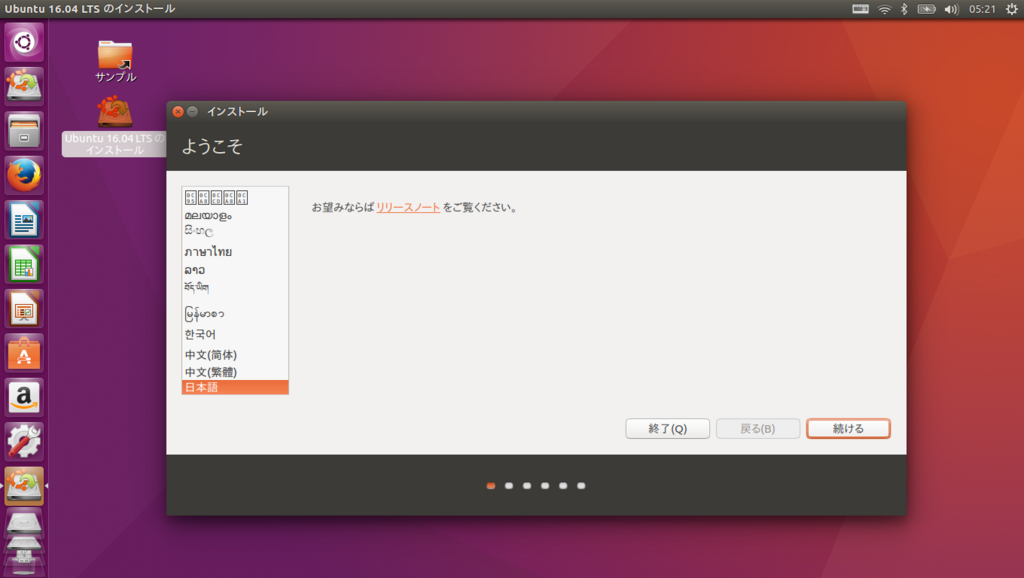The height and width of the screenshot is (578, 1024).
Task: Minimize the インストール window
Action: click(193, 112)
